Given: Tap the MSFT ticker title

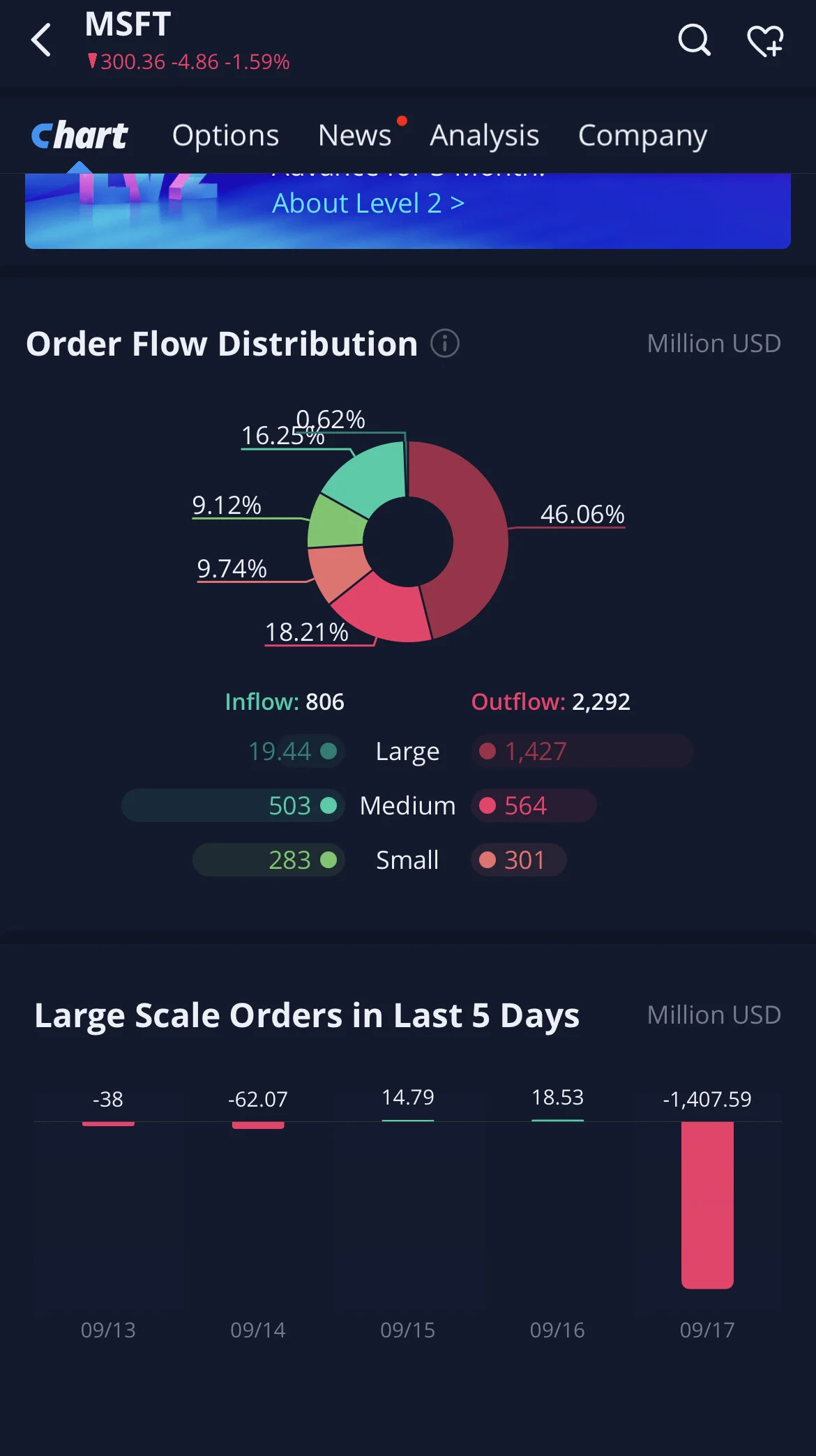Looking at the screenshot, I should tap(128, 24).
